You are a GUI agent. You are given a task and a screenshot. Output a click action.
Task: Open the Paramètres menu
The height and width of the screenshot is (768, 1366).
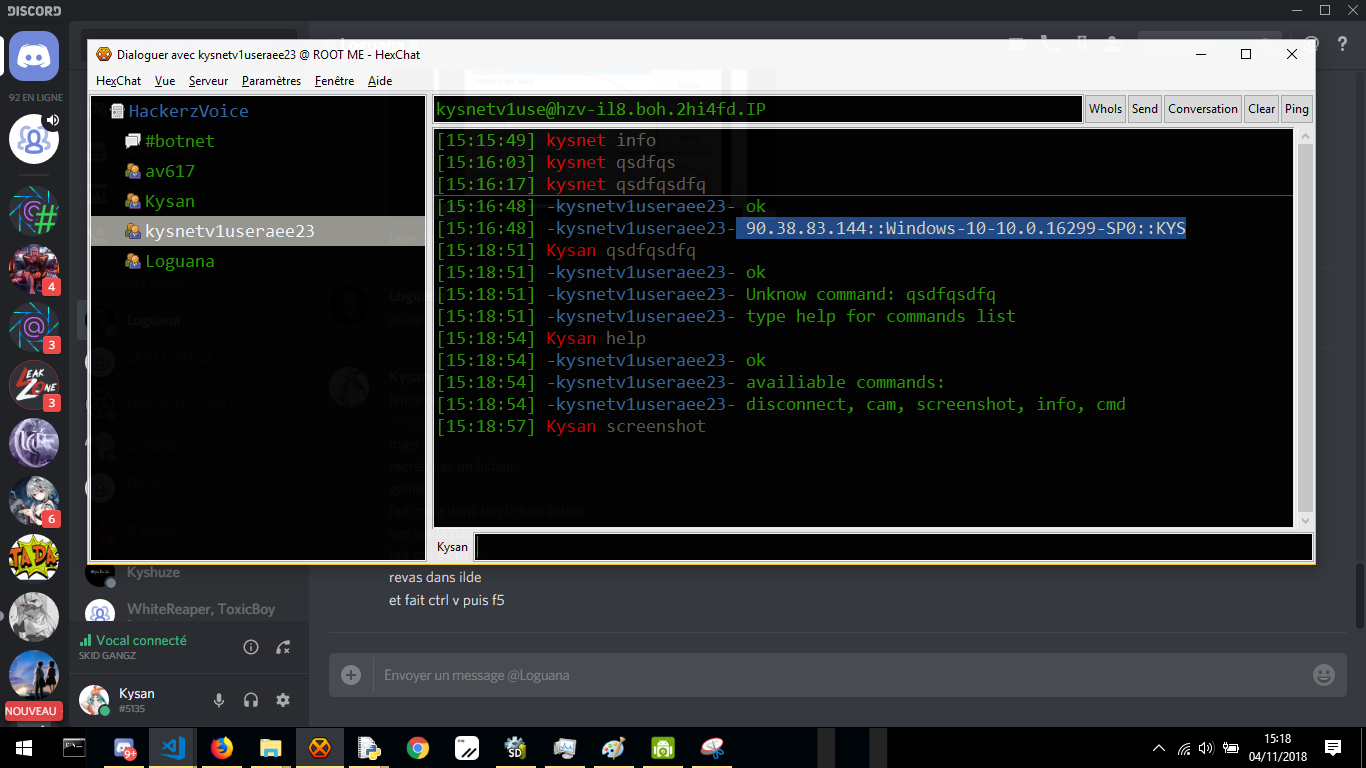[x=271, y=81]
